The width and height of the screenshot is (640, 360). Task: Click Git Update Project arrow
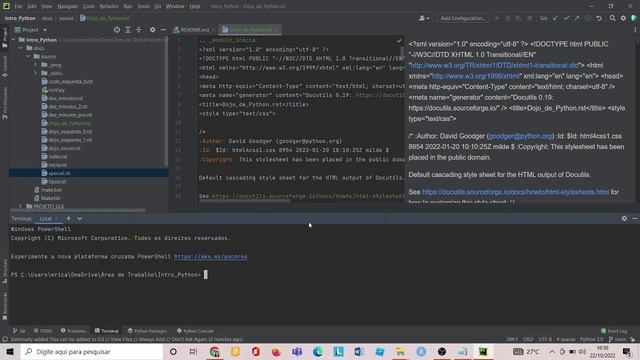(x=555, y=18)
